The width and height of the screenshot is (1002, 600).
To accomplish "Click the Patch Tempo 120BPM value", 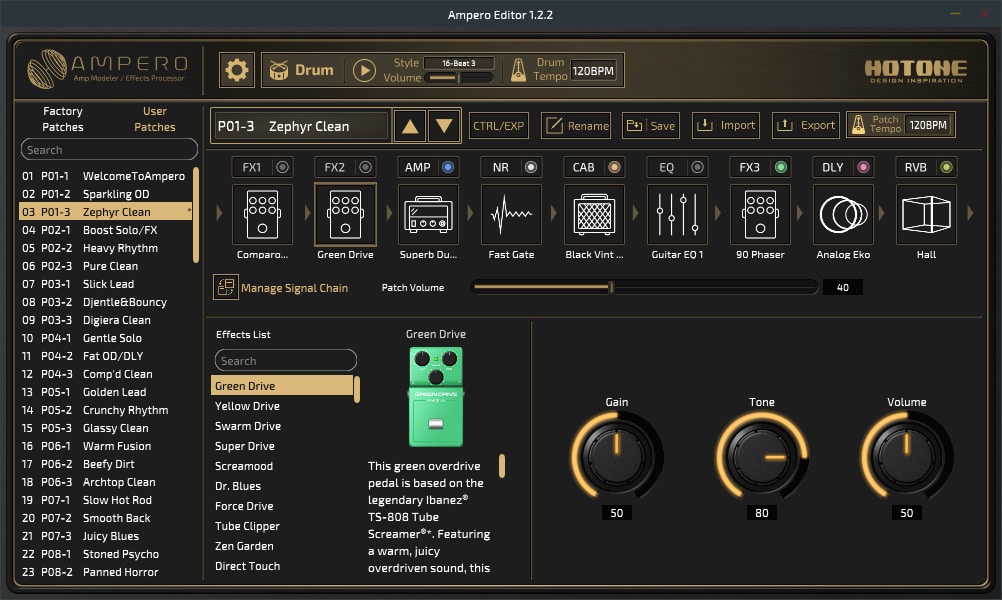I will [x=928, y=125].
